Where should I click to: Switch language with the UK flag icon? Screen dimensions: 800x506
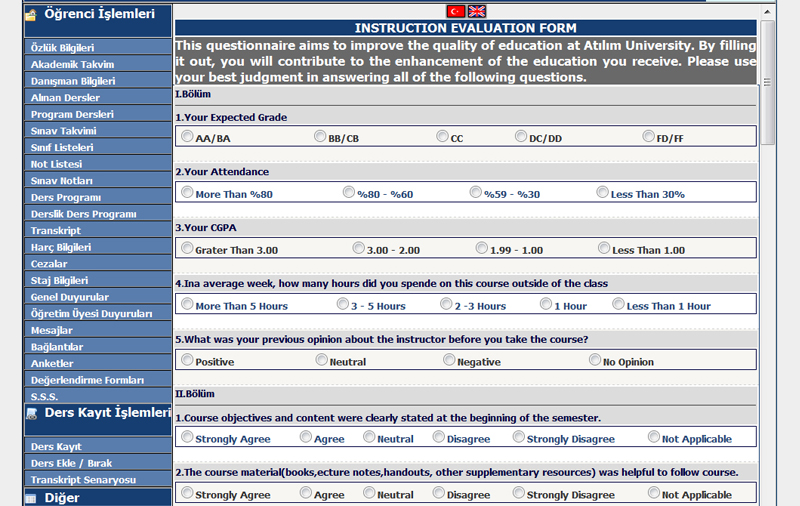click(477, 11)
